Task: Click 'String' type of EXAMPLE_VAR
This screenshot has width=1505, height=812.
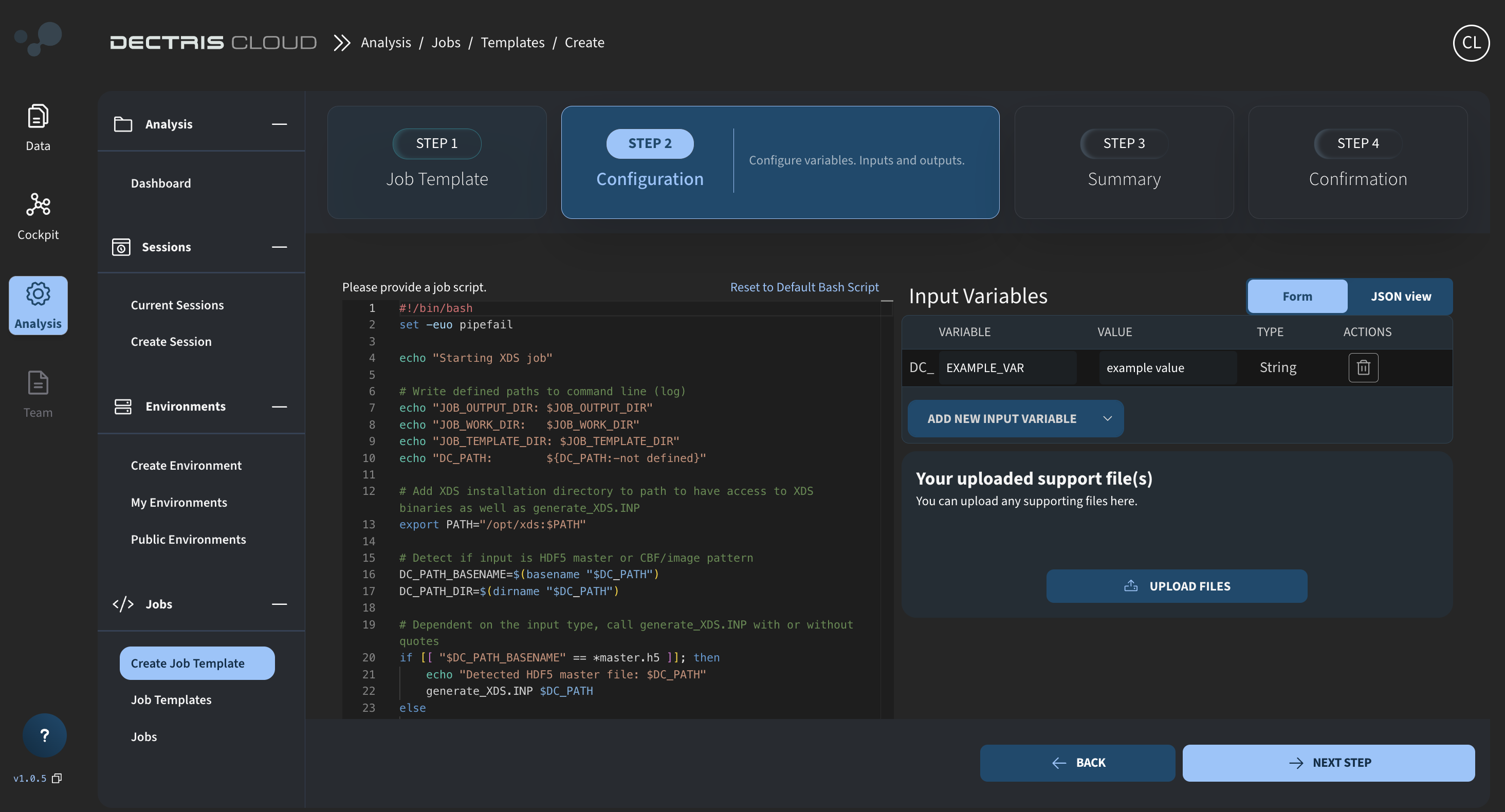Action: (x=1278, y=367)
